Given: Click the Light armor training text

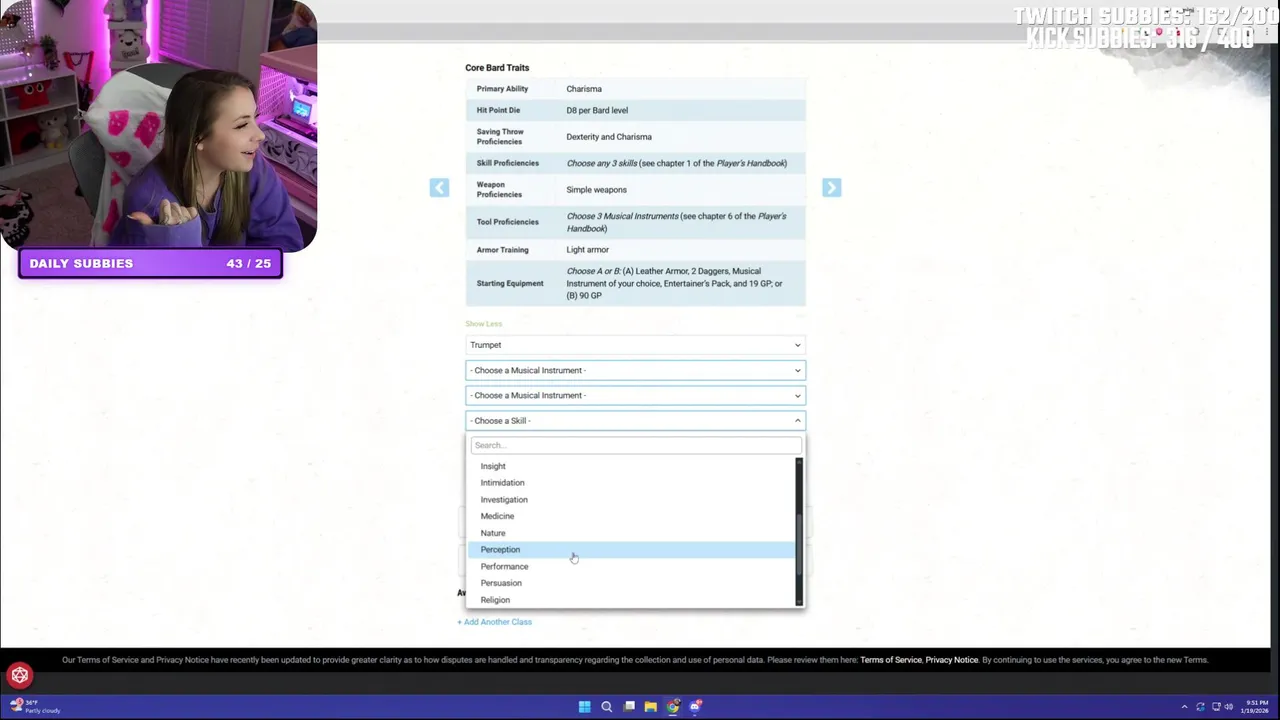Looking at the screenshot, I should point(587,250).
